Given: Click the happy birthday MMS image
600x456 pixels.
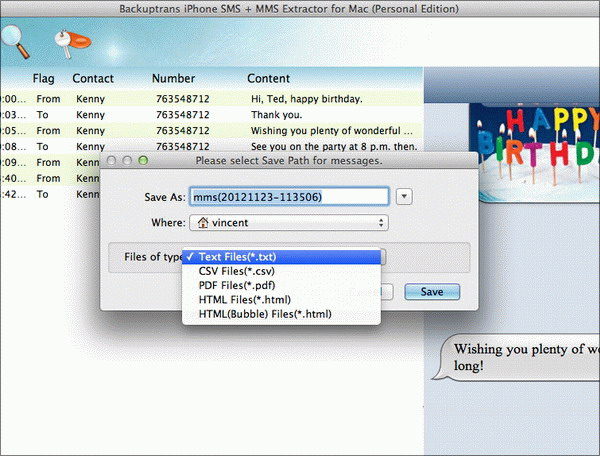Looking at the screenshot, I should coord(535,152).
